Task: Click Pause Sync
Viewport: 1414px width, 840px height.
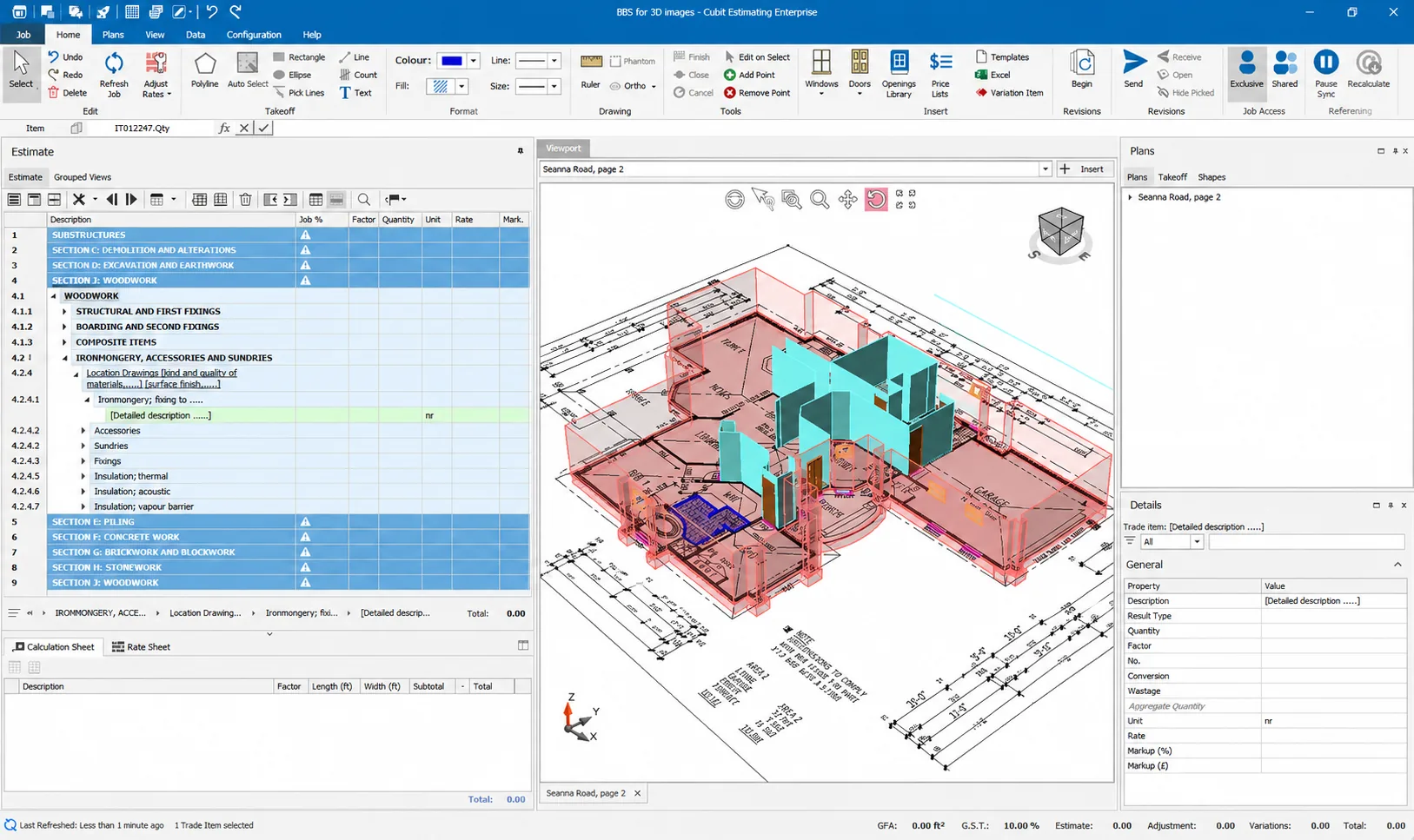Action: pyautogui.click(x=1325, y=75)
